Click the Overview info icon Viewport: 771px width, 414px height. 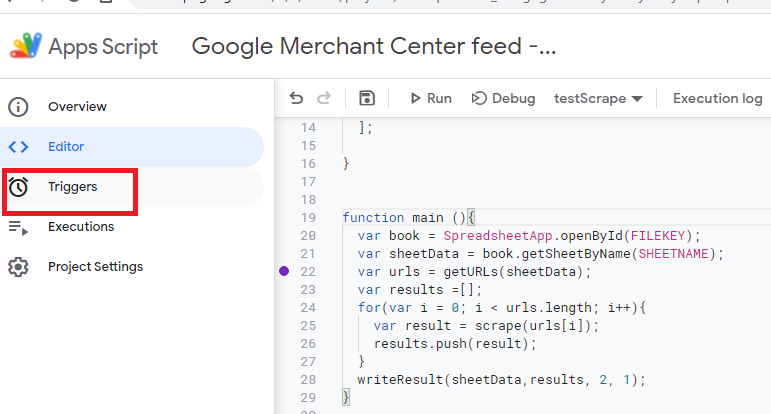18,107
